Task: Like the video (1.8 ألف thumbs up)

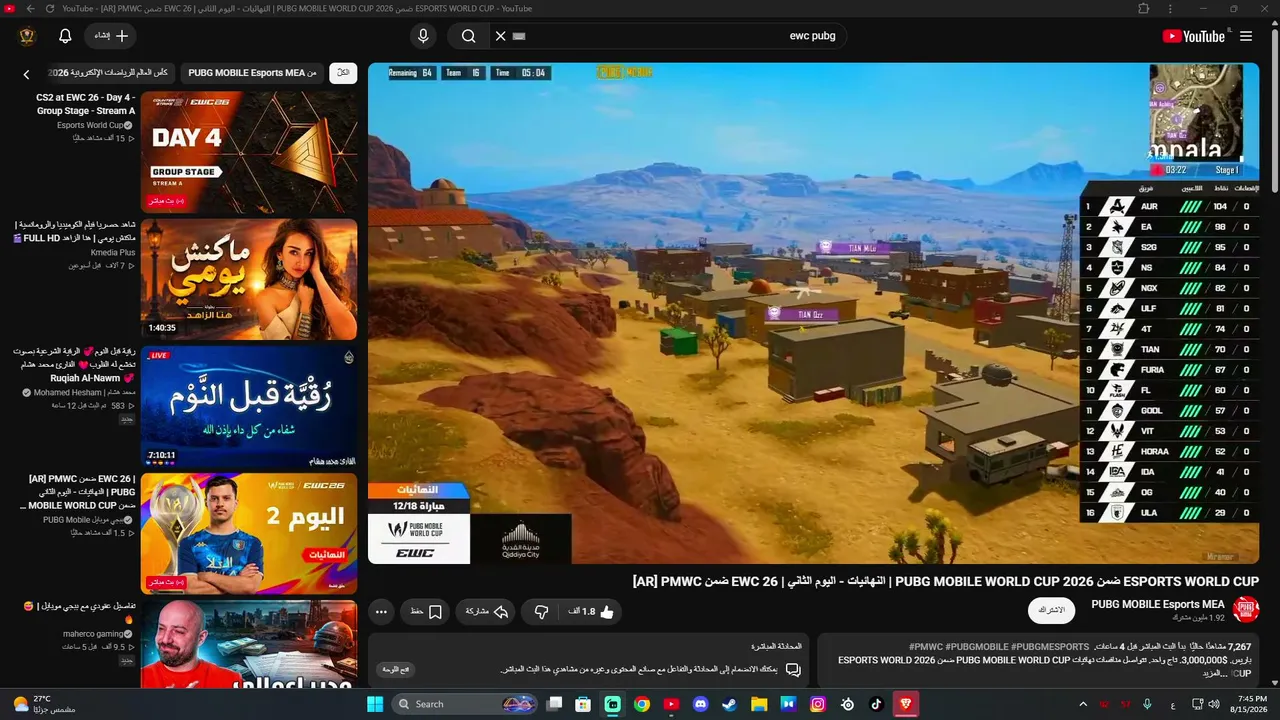Action: point(592,611)
